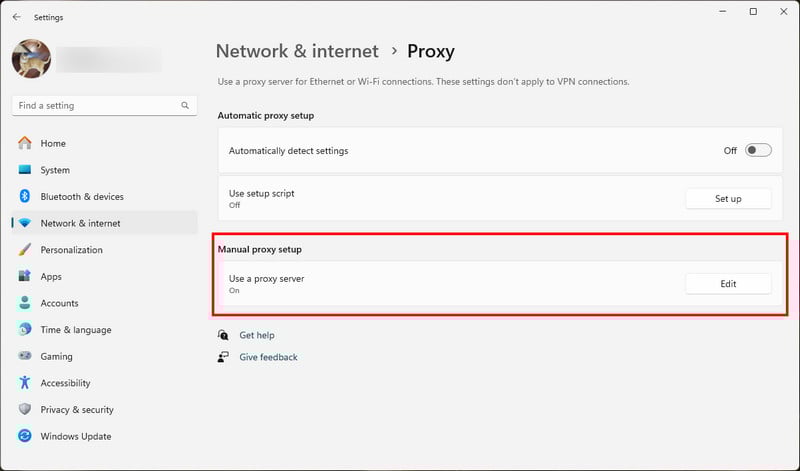
Task: Click the Time & language clock icon
Action: pyautogui.click(x=24, y=329)
